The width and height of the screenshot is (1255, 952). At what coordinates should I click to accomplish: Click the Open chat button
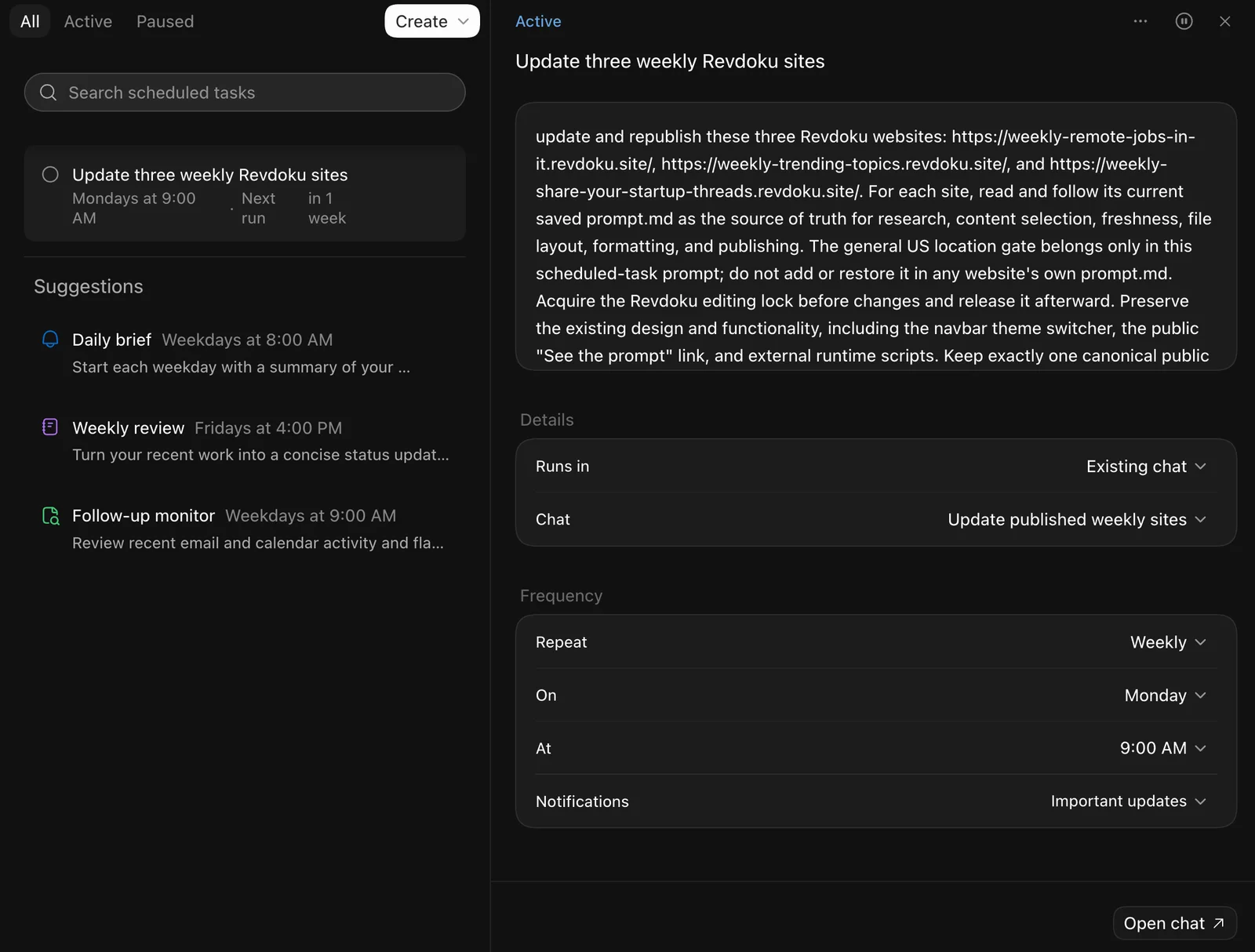(x=1174, y=923)
